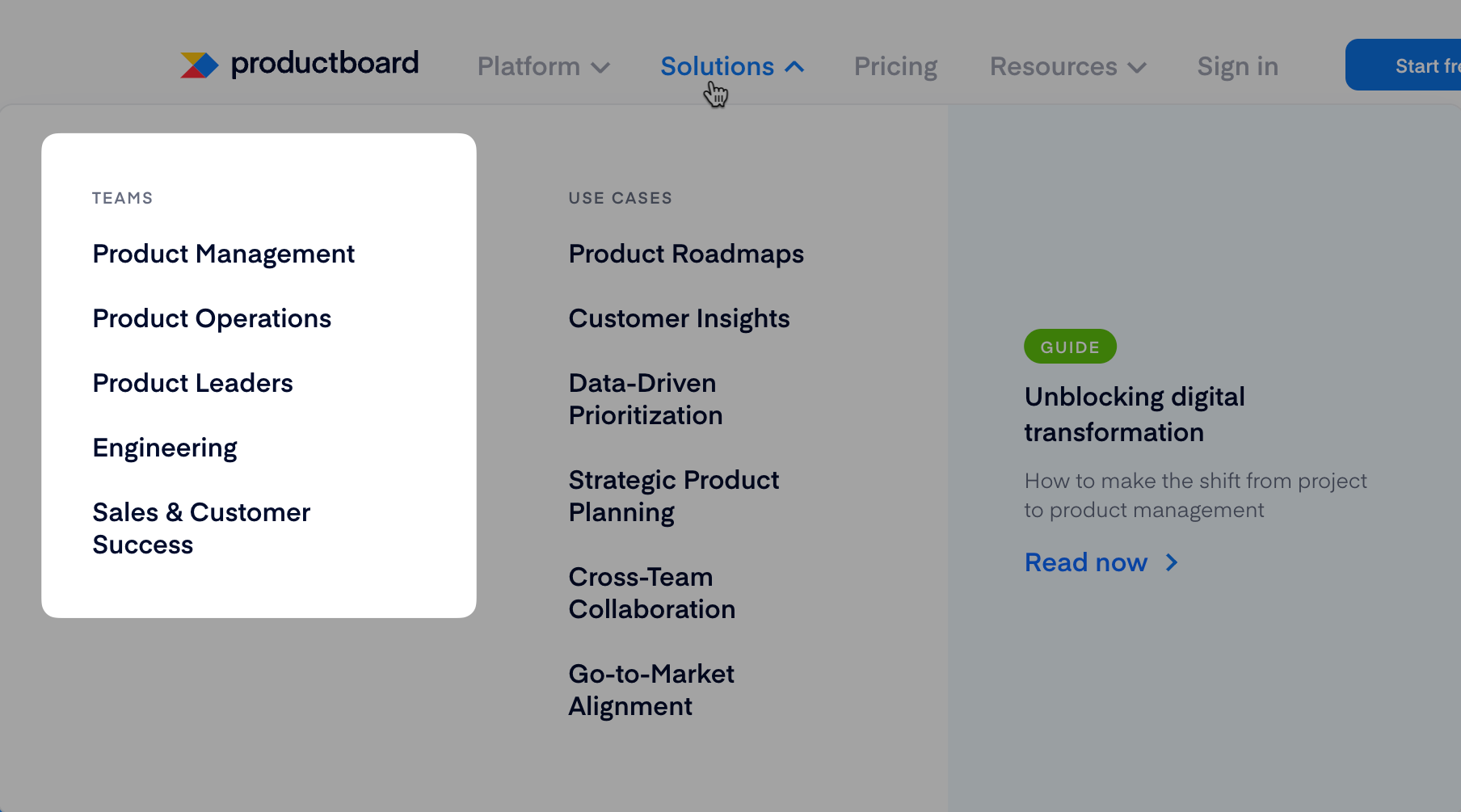Click Engineering under Teams
This screenshot has height=812, width=1461.
tap(165, 447)
